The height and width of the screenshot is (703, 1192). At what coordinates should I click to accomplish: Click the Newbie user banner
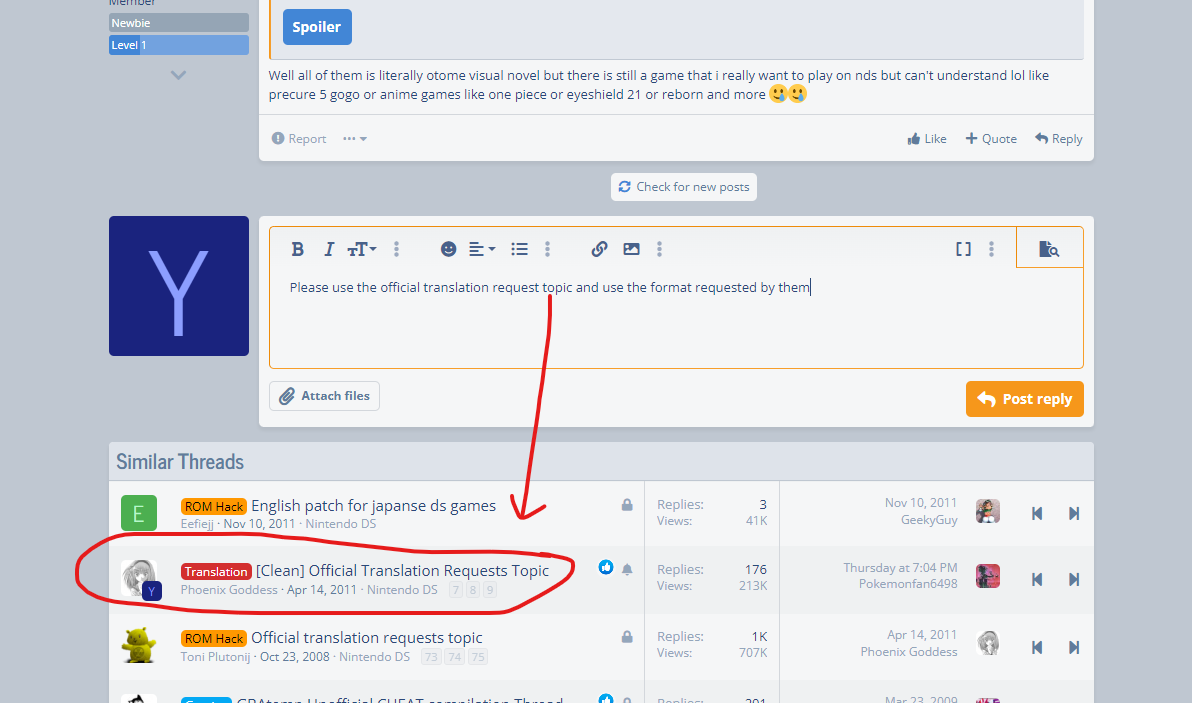click(179, 23)
